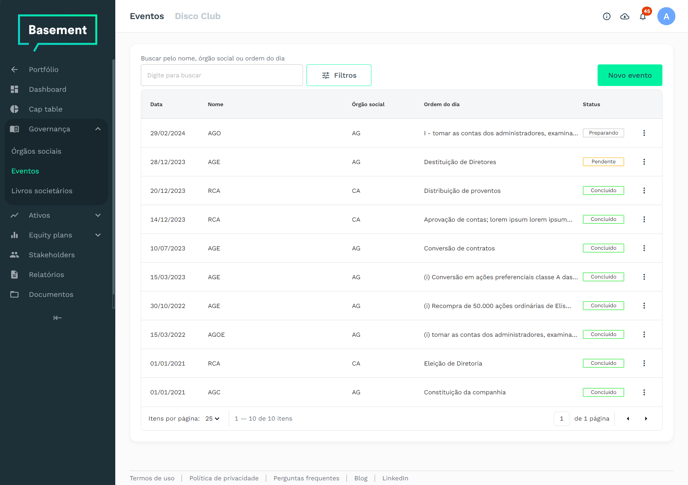Collapse the Governança menu section
This screenshot has width=688, height=485.
click(98, 129)
